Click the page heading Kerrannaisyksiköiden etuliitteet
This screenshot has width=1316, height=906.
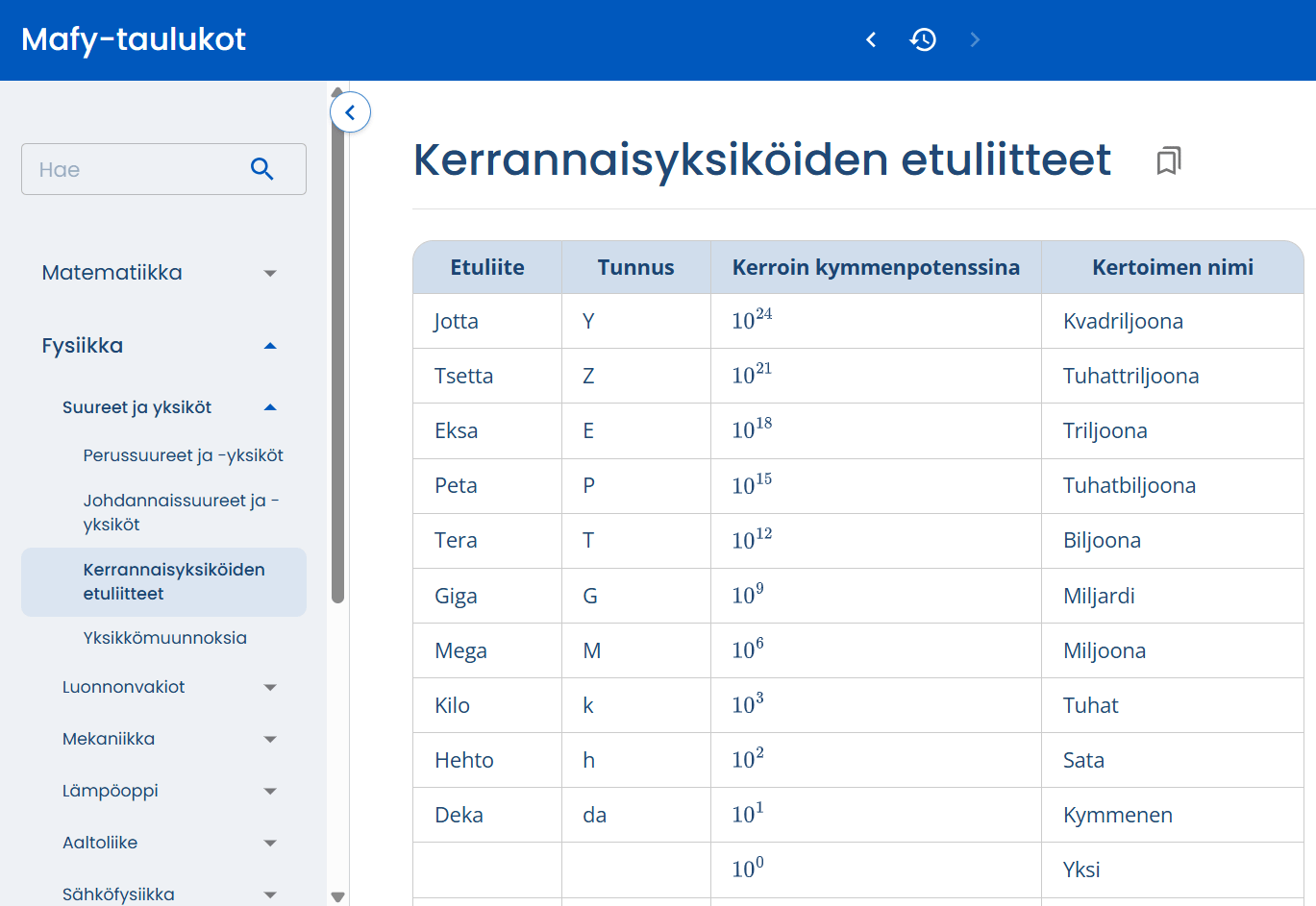[762, 160]
